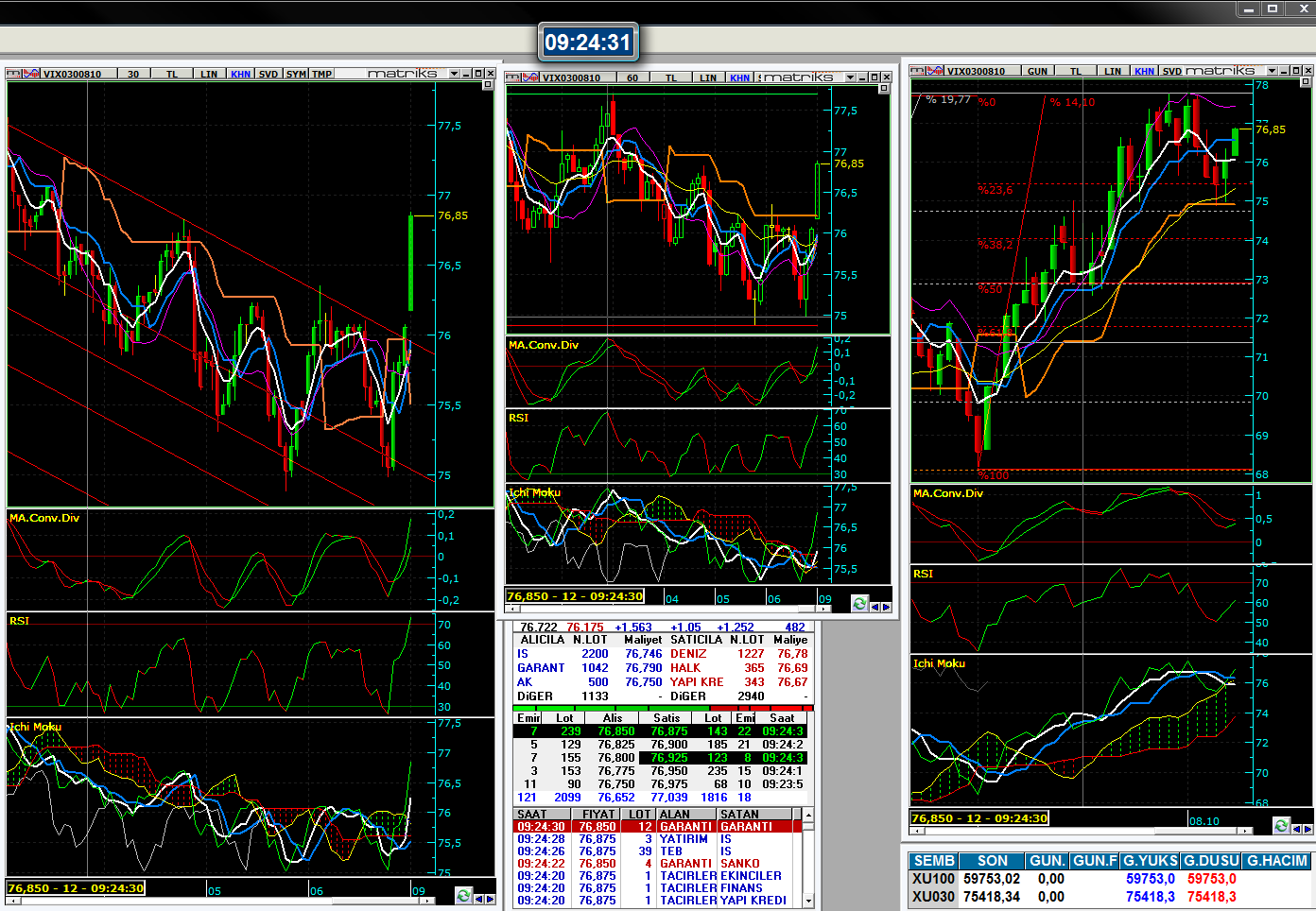This screenshot has width=1316, height=911.
Task: Click the refresh icon below the daily chart
Action: (1281, 826)
